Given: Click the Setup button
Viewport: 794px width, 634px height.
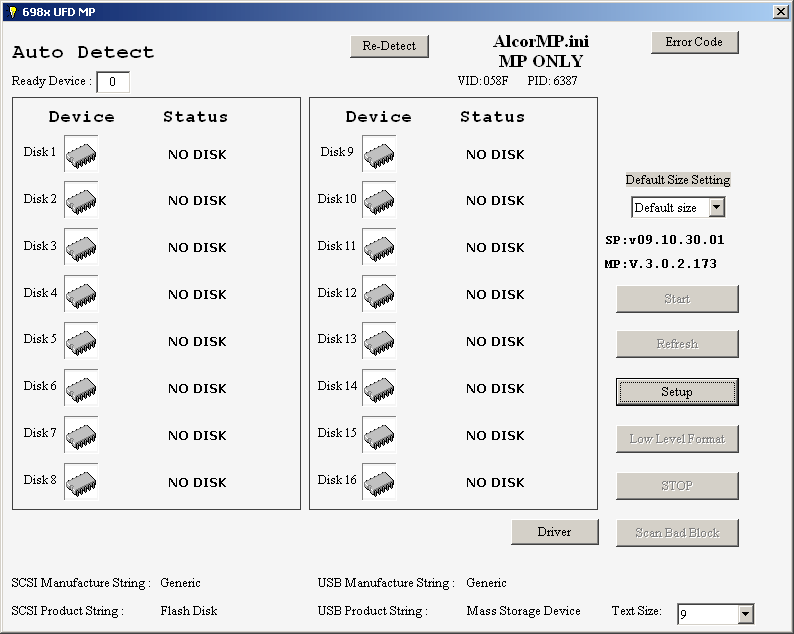Looking at the screenshot, I should [677, 392].
